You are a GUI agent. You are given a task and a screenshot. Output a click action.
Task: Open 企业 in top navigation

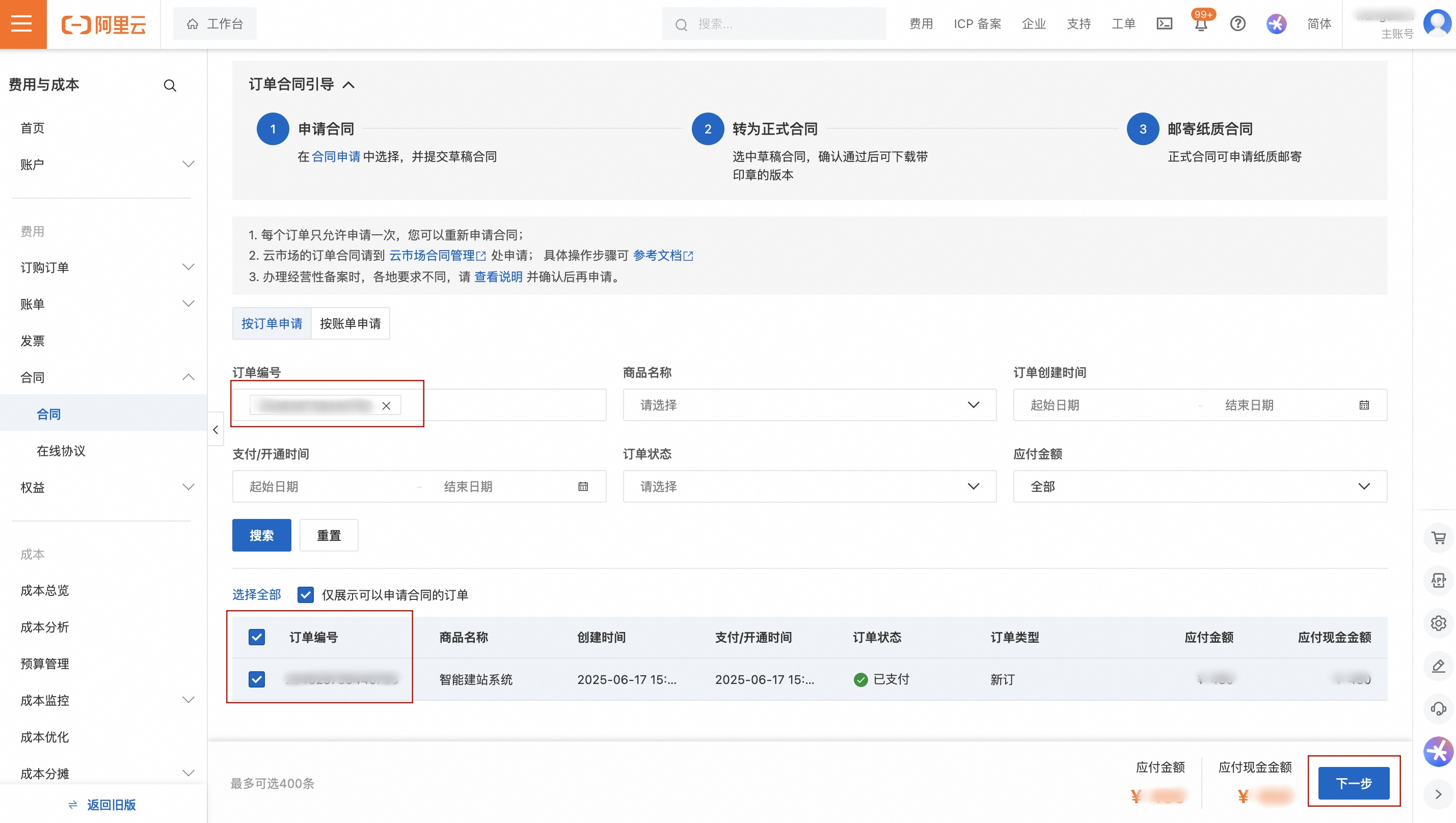pyautogui.click(x=1034, y=24)
